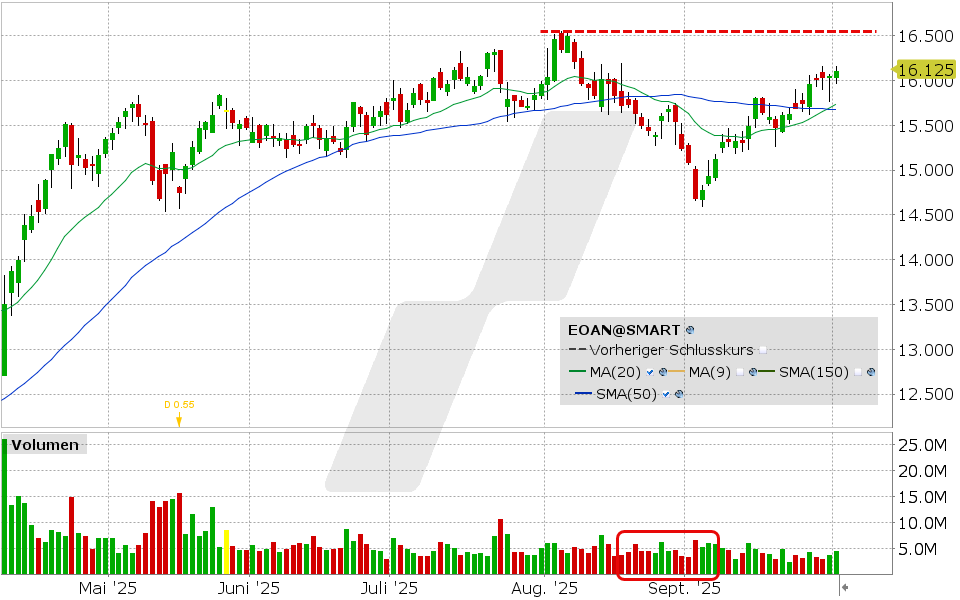The image size is (960, 600).
Task: Click the SMA(150) settings icon
Action: pos(871,372)
